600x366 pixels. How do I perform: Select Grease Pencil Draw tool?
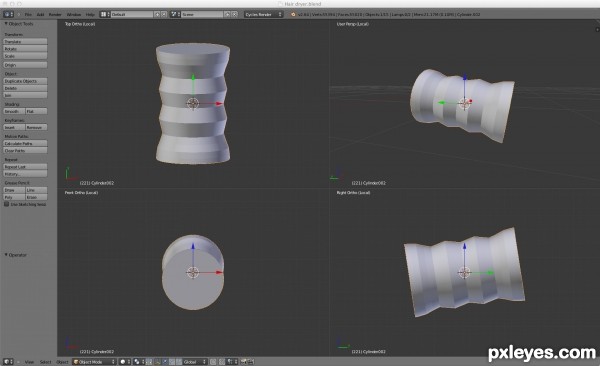(14, 190)
